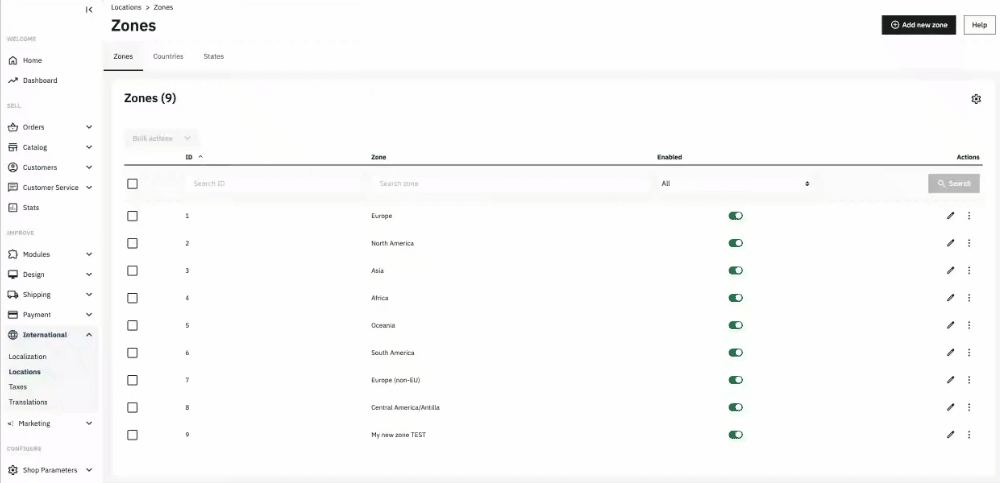Open more actions for South America row
1000x483 pixels.
969,352
